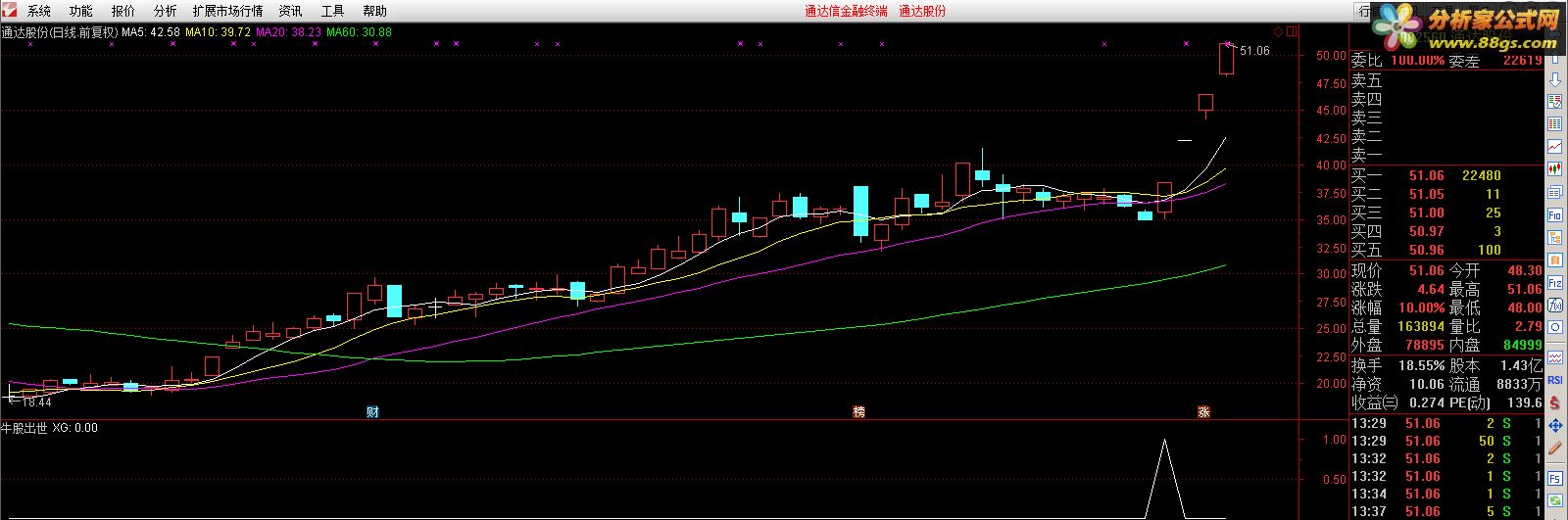Screen dimensions: 1568x520
Task: Click the 买五 bid price 50.96
Action: pyautogui.click(x=1427, y=250)
